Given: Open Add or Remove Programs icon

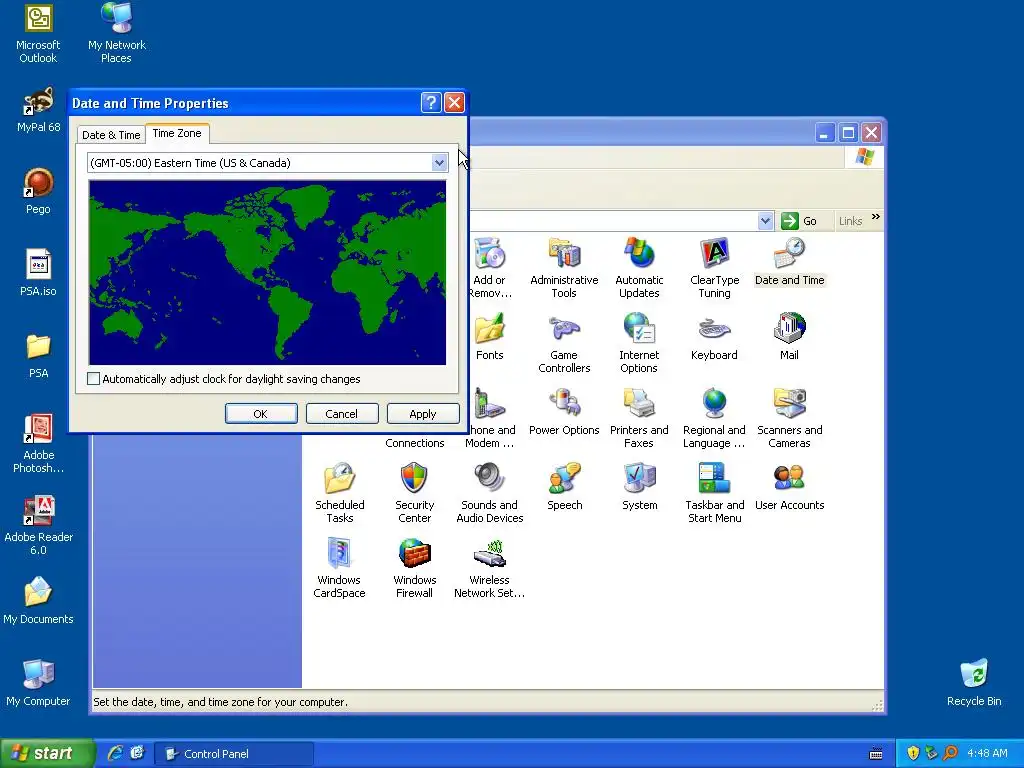Looking at the screenshot, I should pyautogui.click(x=491, y=268).
